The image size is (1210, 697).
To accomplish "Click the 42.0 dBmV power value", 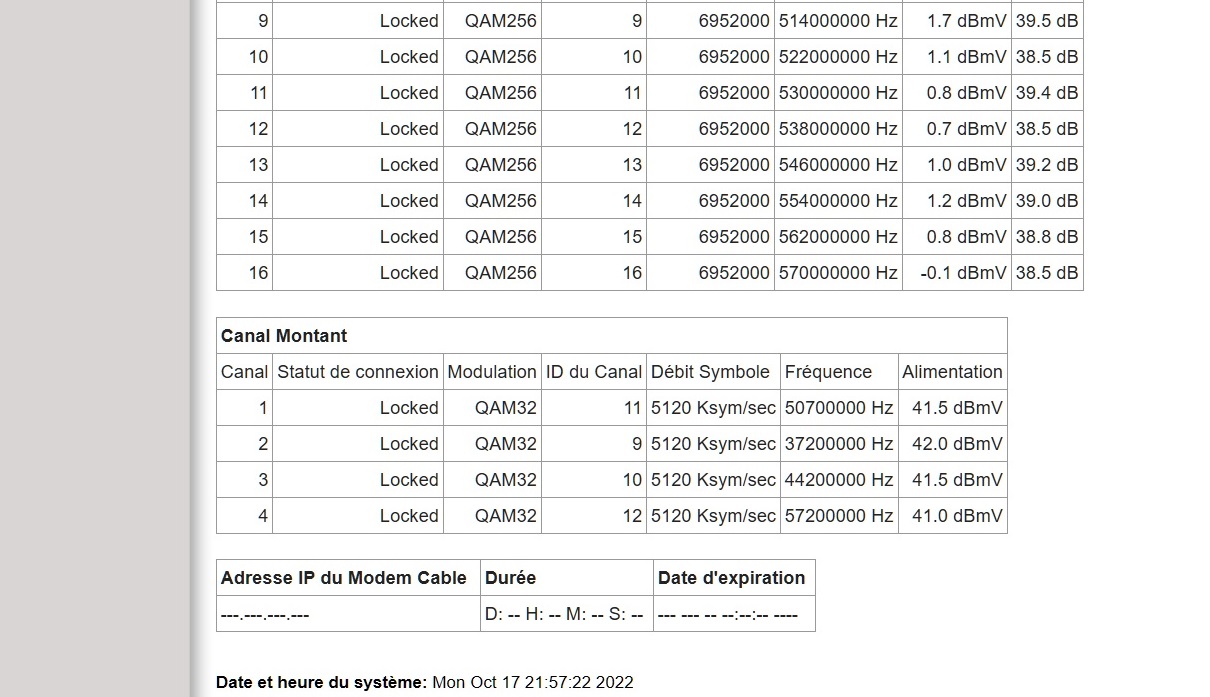I will click(x=957, y=444).
